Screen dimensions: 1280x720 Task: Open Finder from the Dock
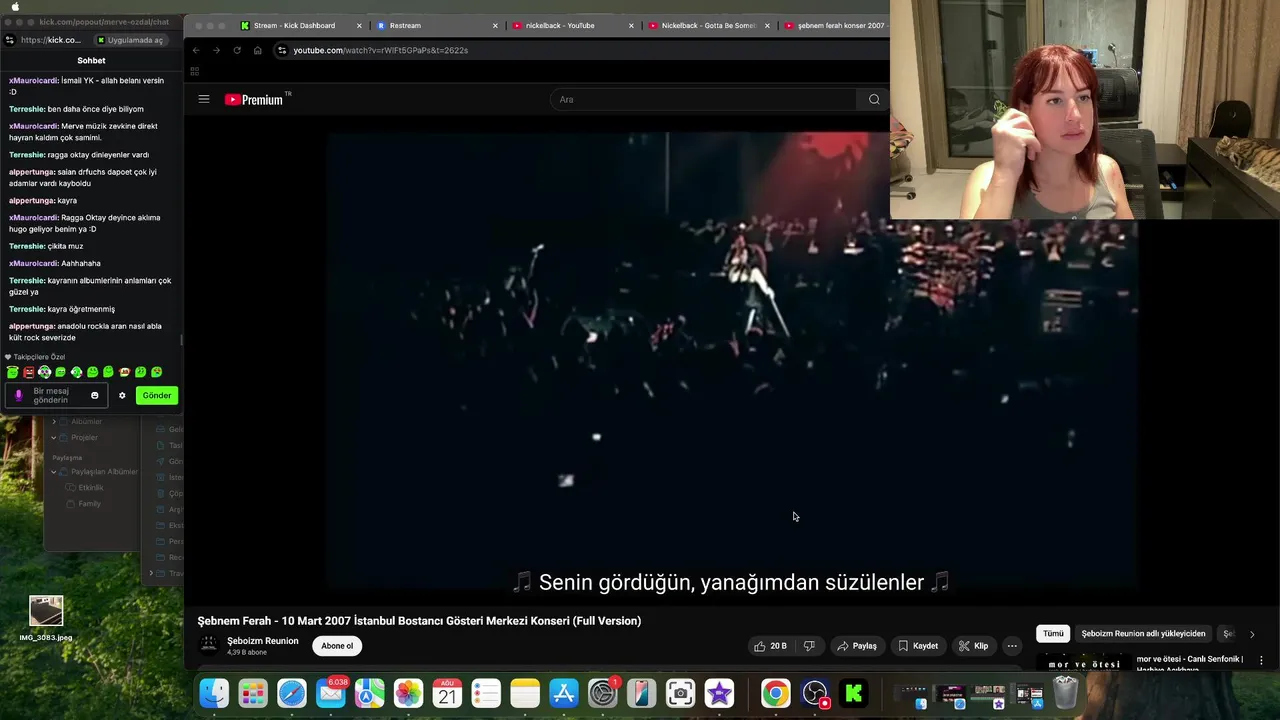tap(214, 693)
